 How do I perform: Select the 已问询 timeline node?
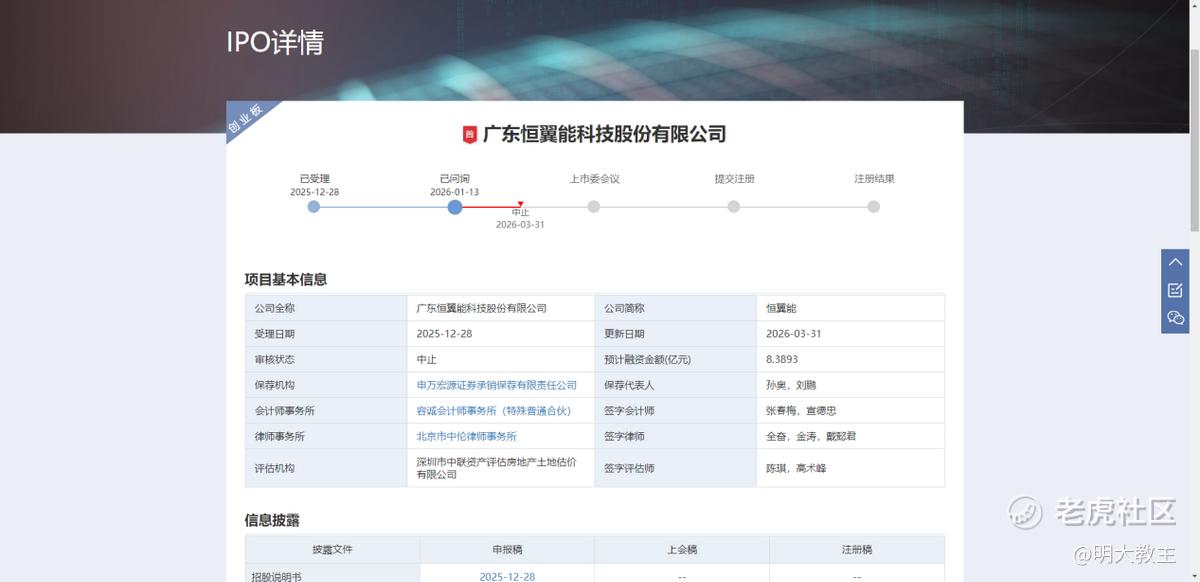455,207
